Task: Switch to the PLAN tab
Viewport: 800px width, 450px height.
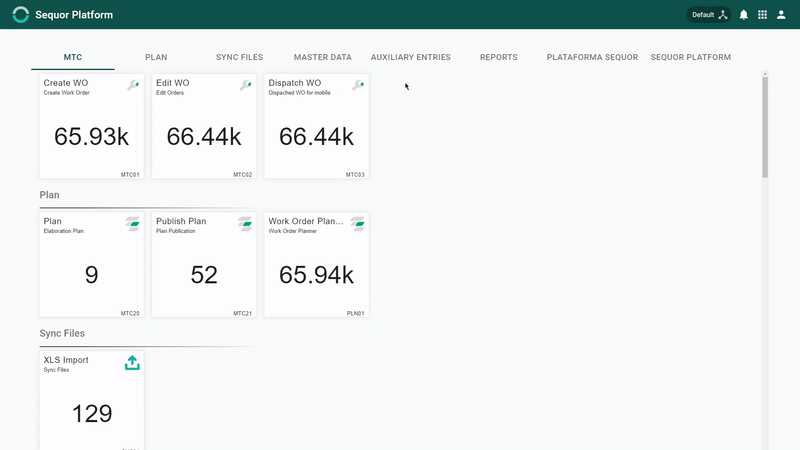Action: point(156,57)
